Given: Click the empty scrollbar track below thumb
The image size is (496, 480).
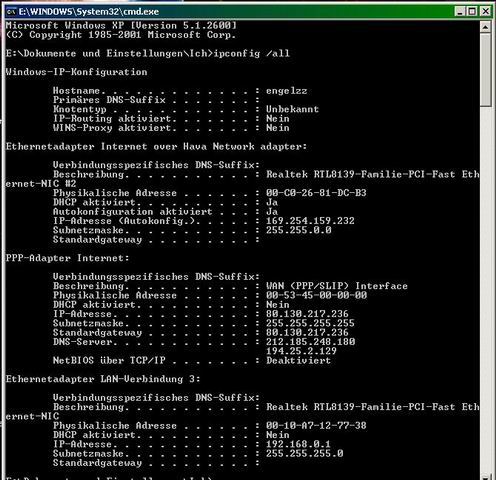Looking at the screenshot, I should 485,290.
